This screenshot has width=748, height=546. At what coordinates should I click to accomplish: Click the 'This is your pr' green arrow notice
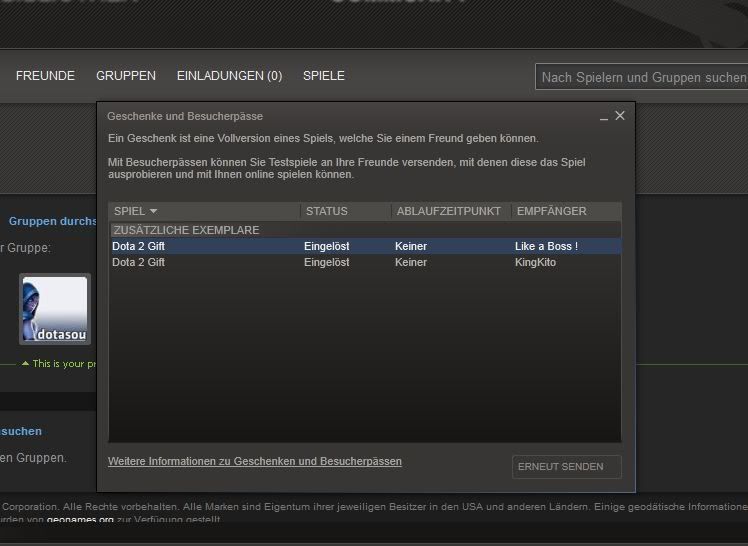(59, 364)
